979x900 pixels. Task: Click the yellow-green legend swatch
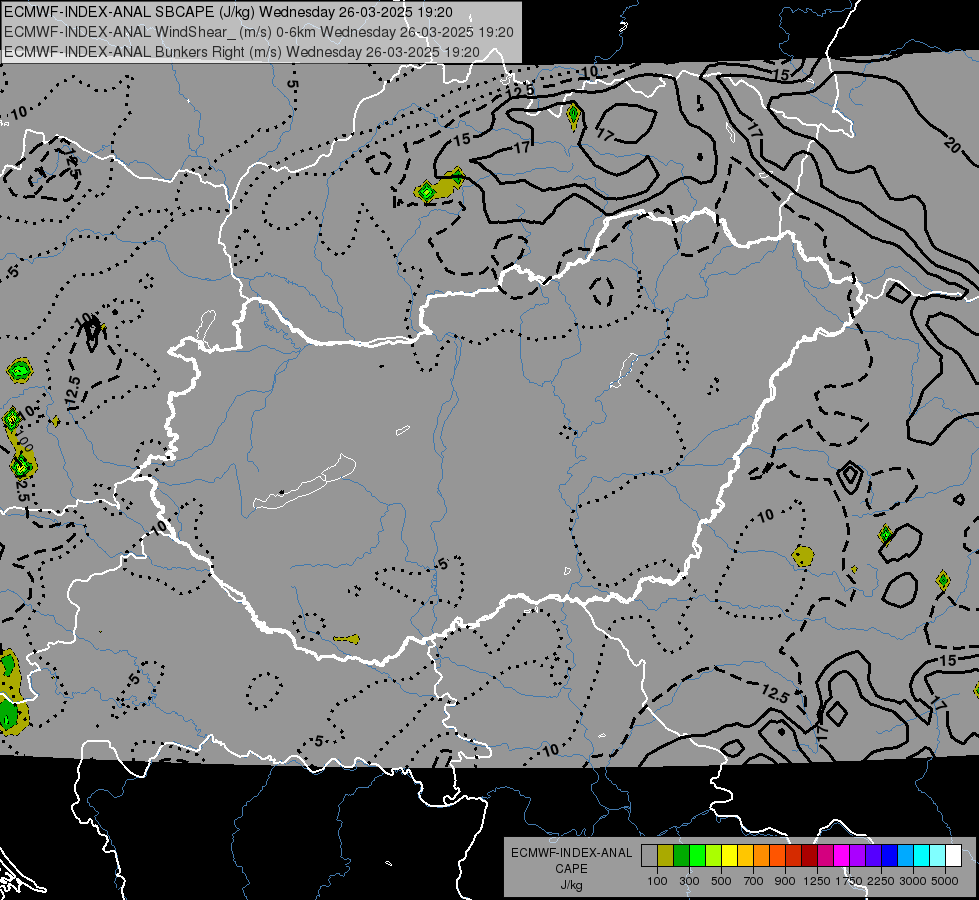tap(714, 856)
